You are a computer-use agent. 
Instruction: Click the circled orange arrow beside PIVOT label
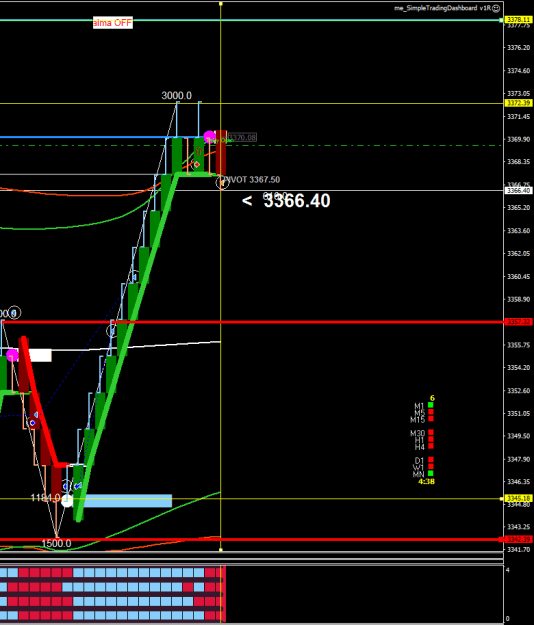click(x=222, y=183)
